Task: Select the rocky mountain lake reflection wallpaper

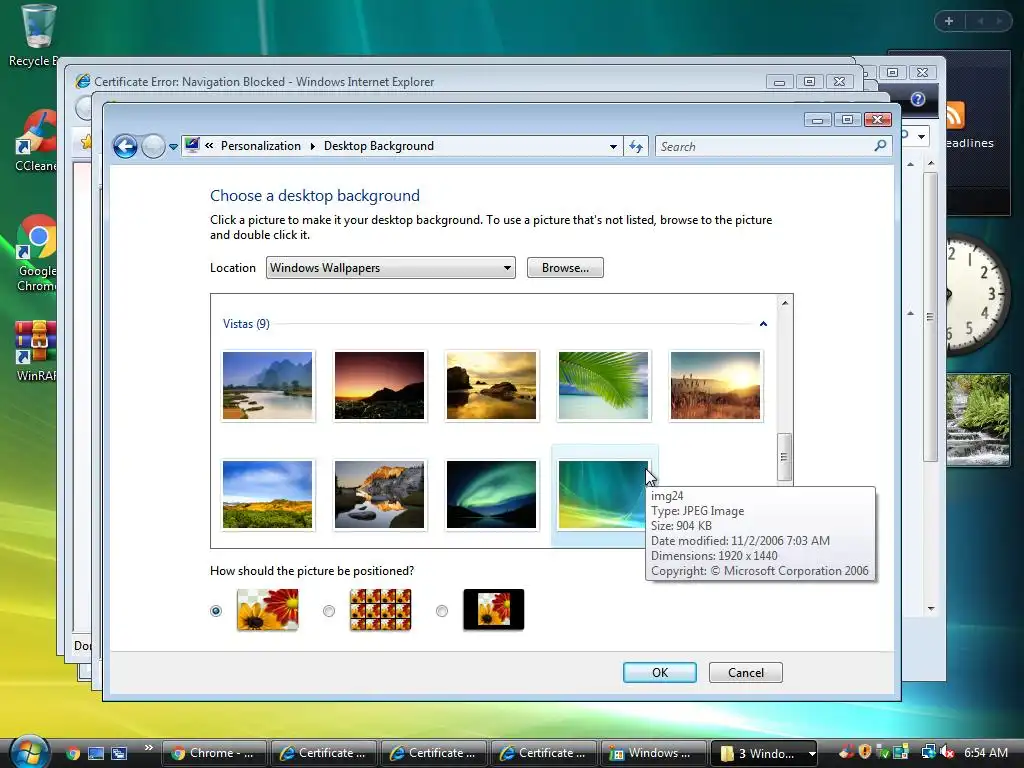Action: [379, 494]
